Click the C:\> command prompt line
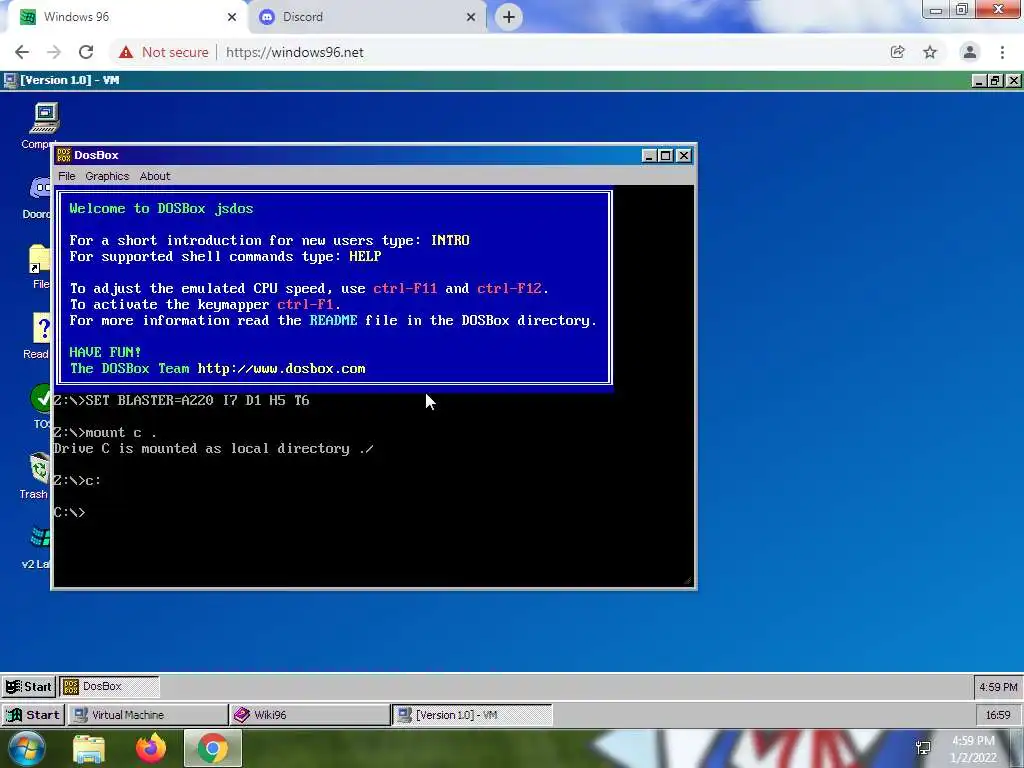The image size is (1024, 768). [x=69, y=513]
